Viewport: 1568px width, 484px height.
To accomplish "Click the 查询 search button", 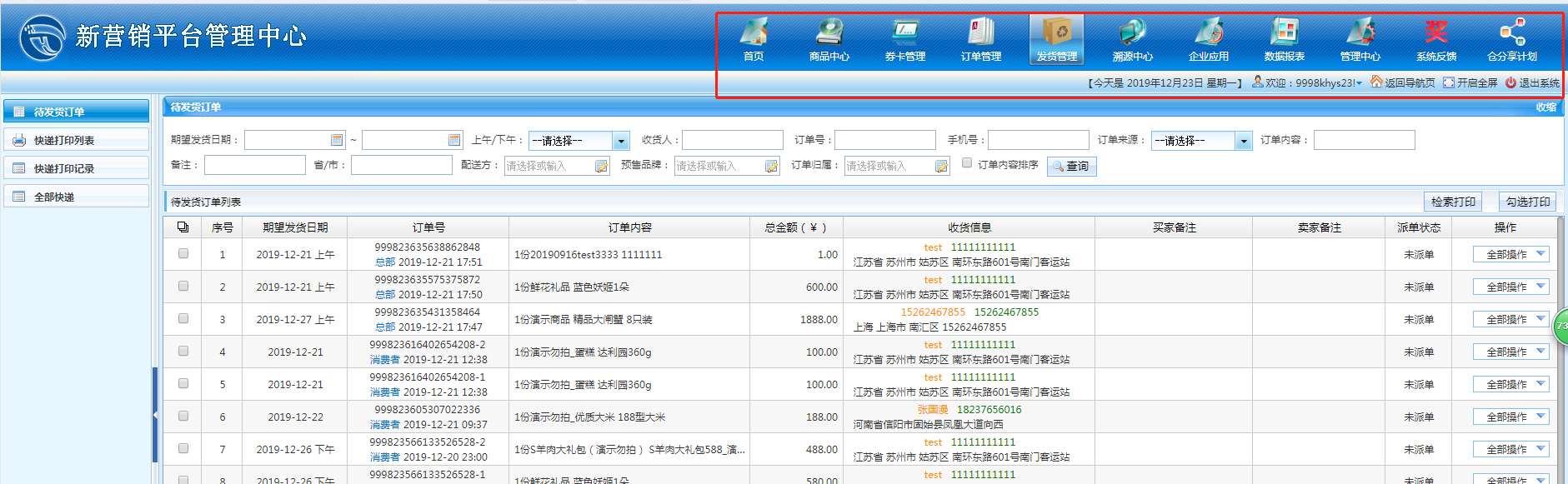I will pos(1071,167).
